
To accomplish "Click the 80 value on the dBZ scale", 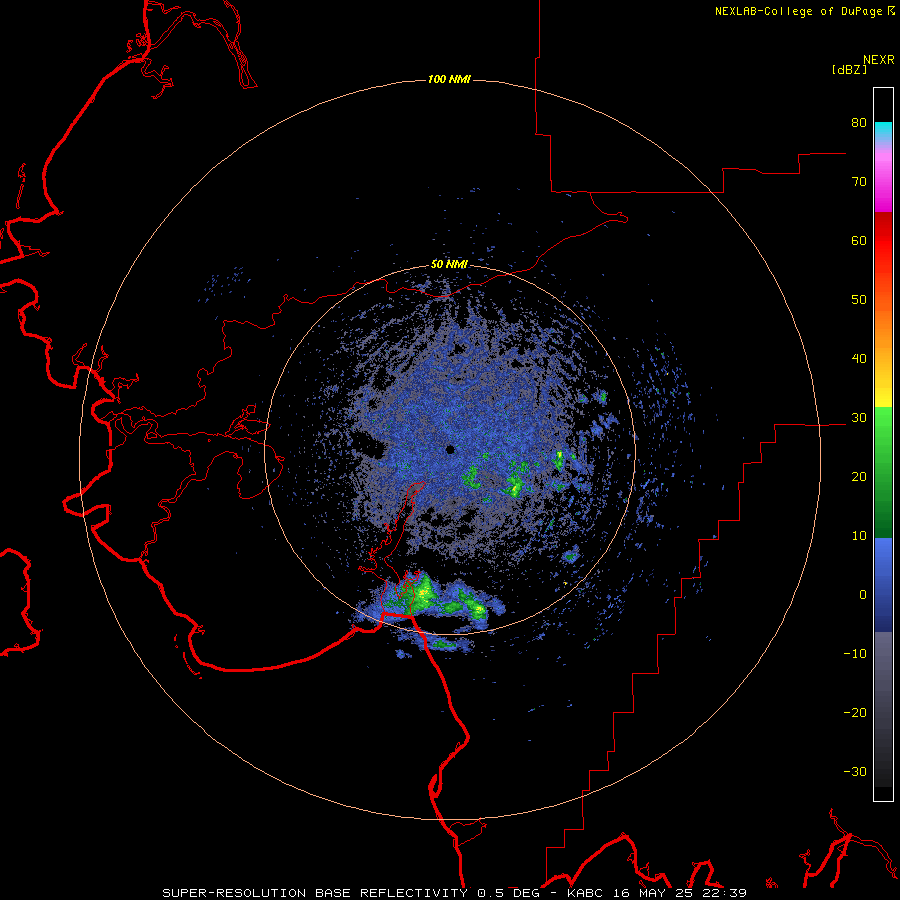I will 859,122.
